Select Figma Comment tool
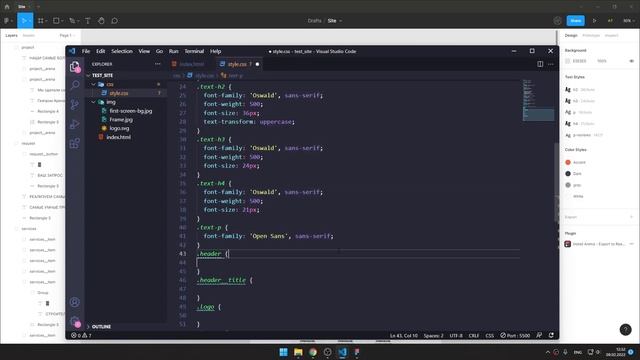 tap(114, 20)
